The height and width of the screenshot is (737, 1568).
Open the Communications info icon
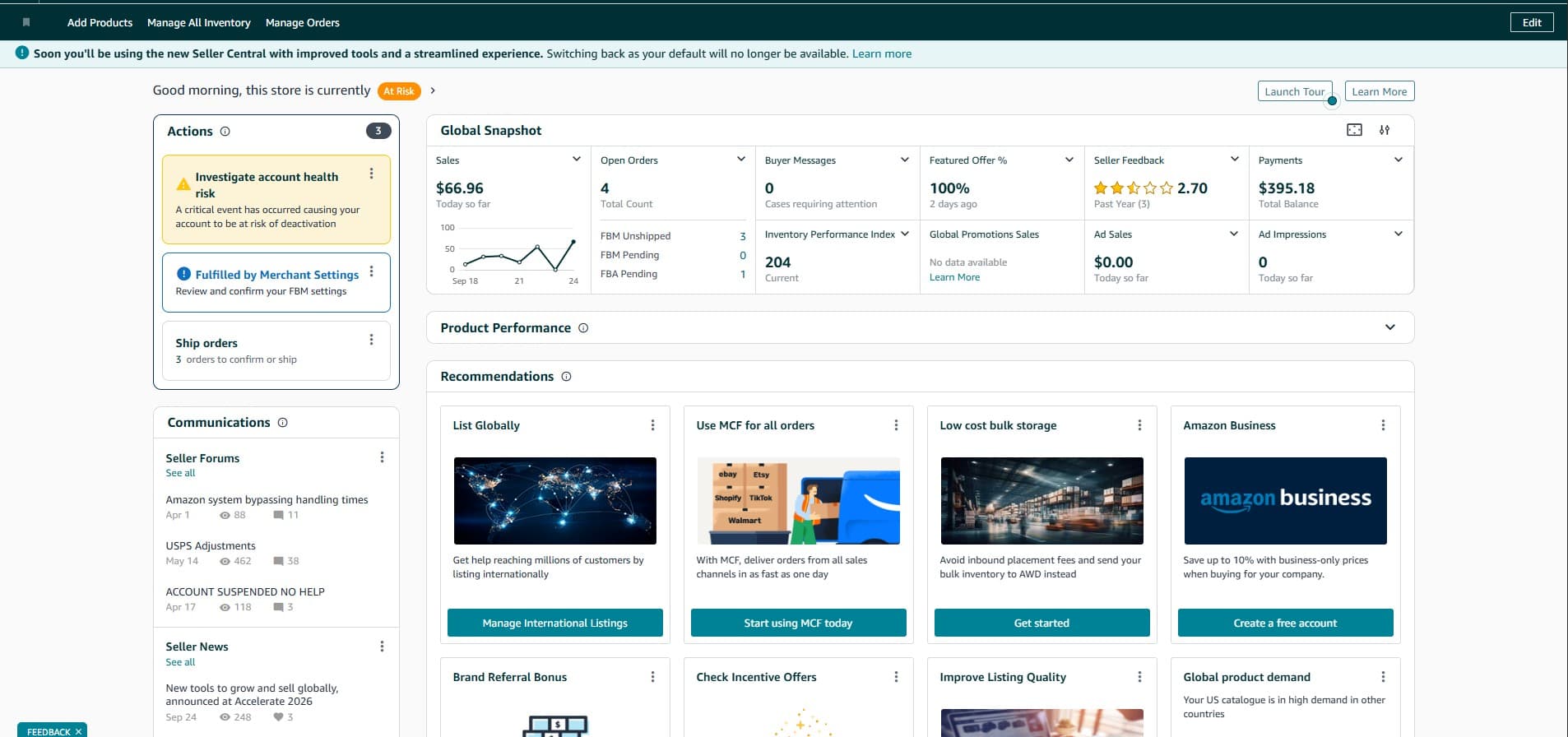[x=283, y=422]
